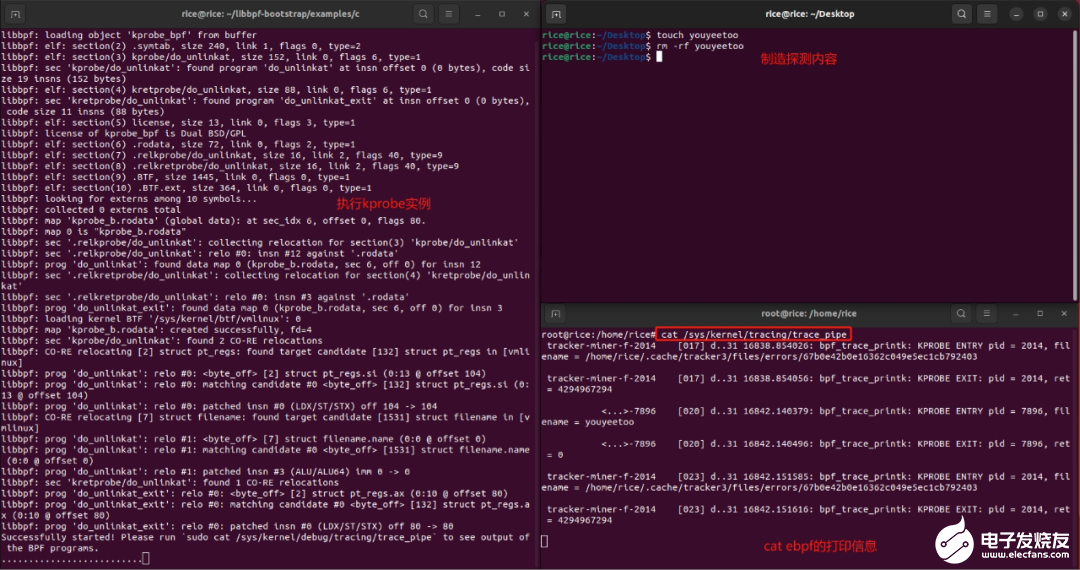
Task: Click line 'map 0 is "kprobe_b.rodata"'
Action: pos(94,231)
